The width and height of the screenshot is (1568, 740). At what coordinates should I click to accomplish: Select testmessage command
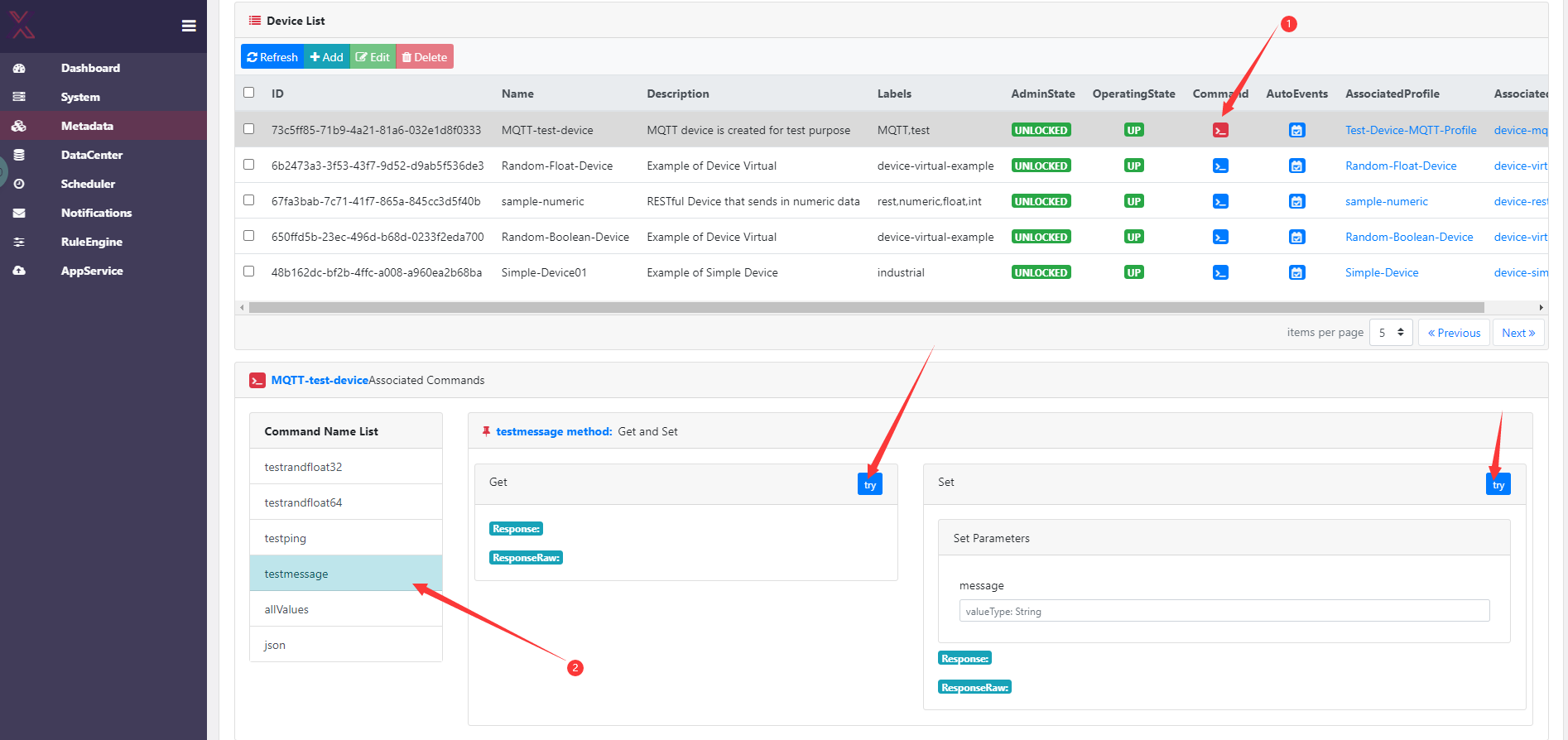346,574
